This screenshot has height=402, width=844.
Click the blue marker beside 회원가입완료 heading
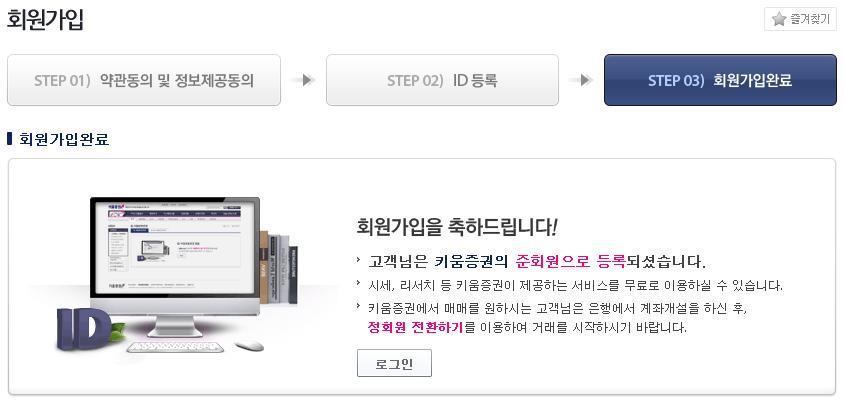pyautogui.click(x=9, y=139)
